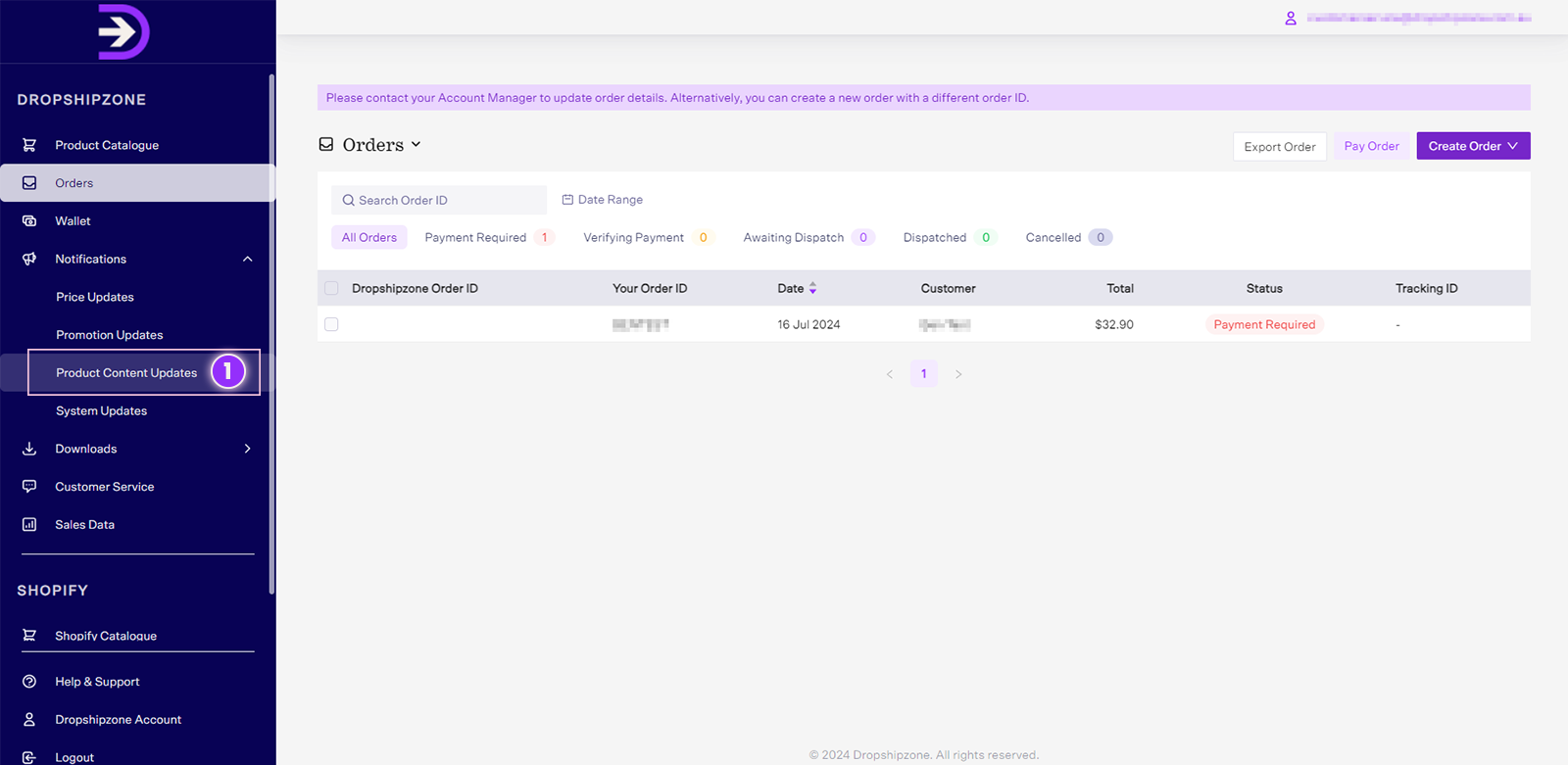Click the Orders inbox icon in sidebar

pos(29,183)
